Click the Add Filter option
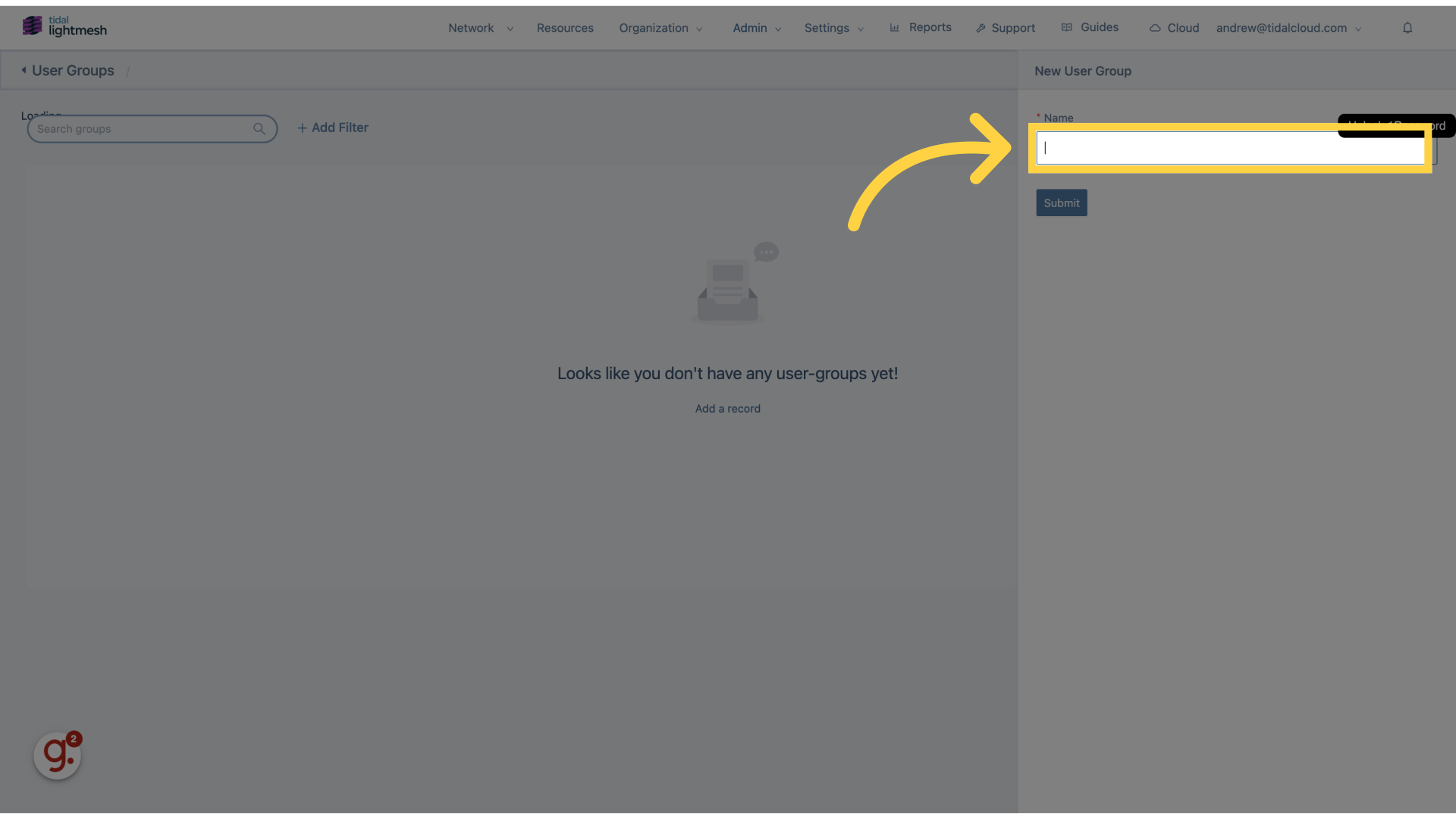This screenshot has width=1456, height=819. tap(332, 127)
